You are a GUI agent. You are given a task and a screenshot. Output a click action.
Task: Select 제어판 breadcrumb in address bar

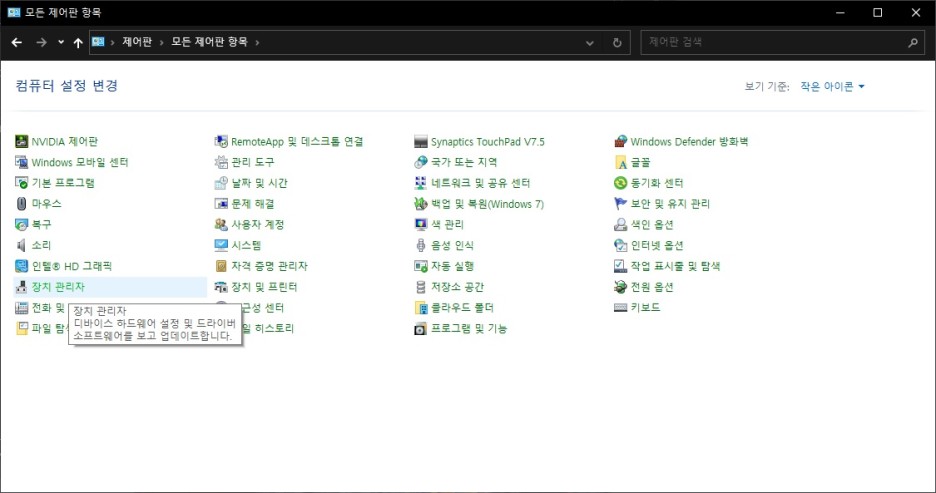[137, 42]
